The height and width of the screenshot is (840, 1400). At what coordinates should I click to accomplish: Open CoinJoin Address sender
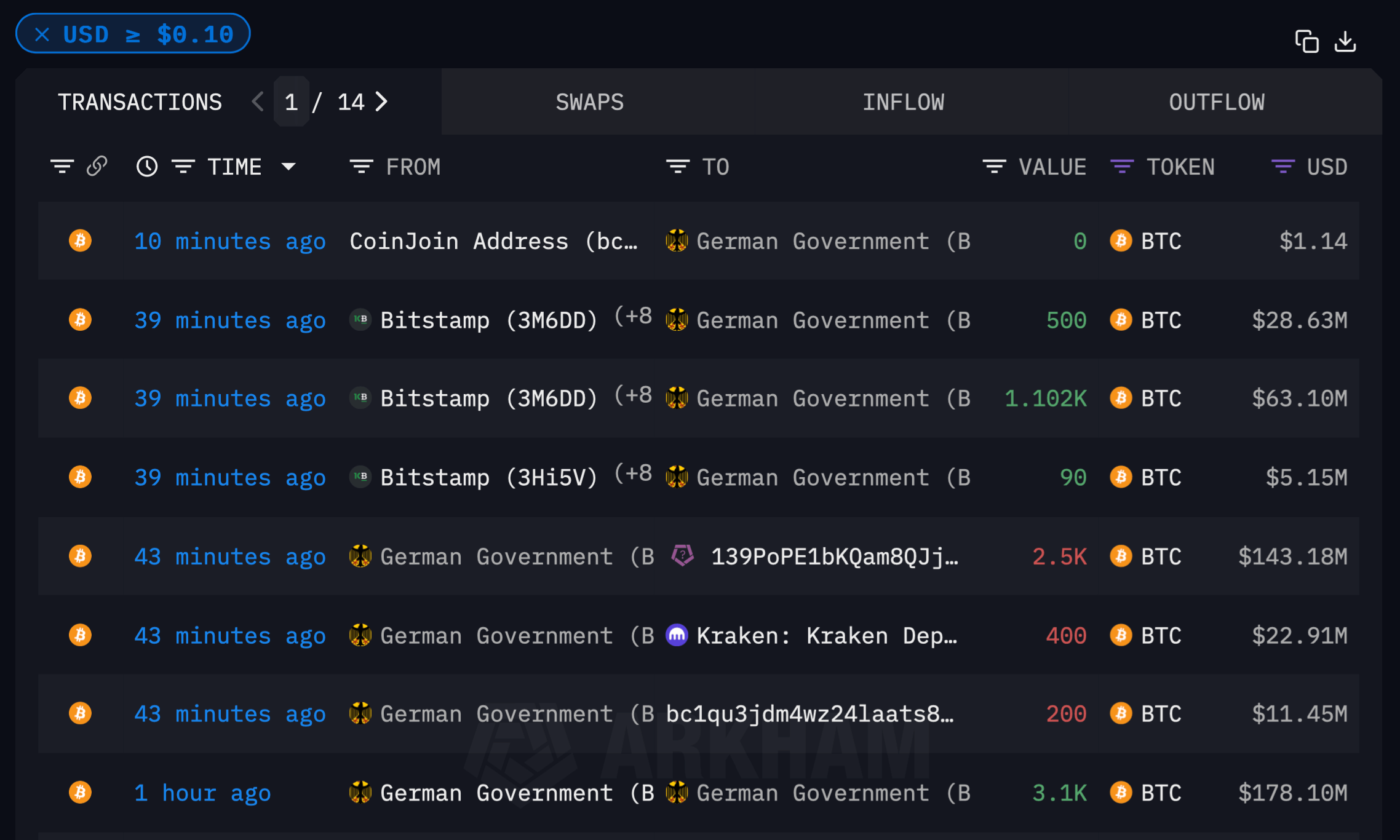tap(493, 241)
